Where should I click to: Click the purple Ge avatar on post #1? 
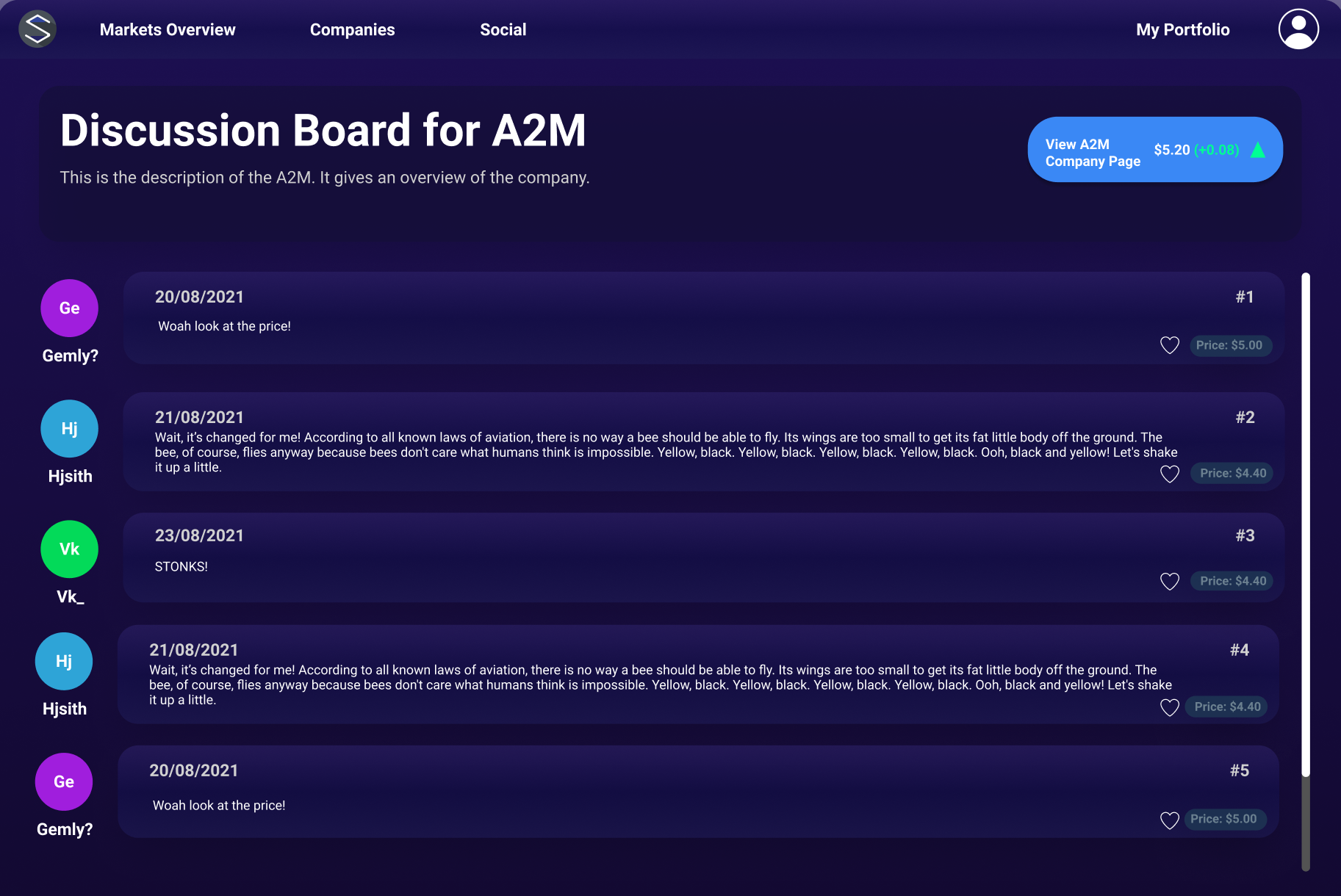tap(69, 308)
